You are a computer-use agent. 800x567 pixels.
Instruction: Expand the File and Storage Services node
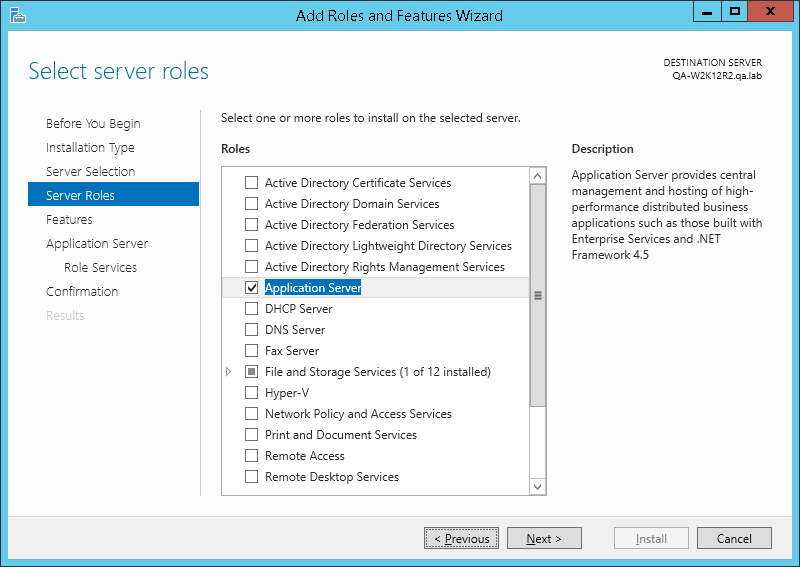pos(229,372)
